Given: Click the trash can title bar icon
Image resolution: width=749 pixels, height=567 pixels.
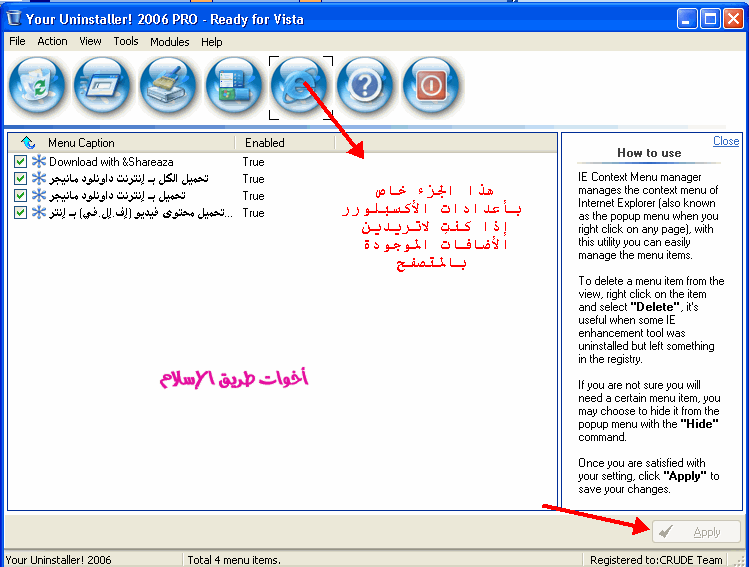Looking at the screenshot, I should pyautogui.click(x=14, y=19).
